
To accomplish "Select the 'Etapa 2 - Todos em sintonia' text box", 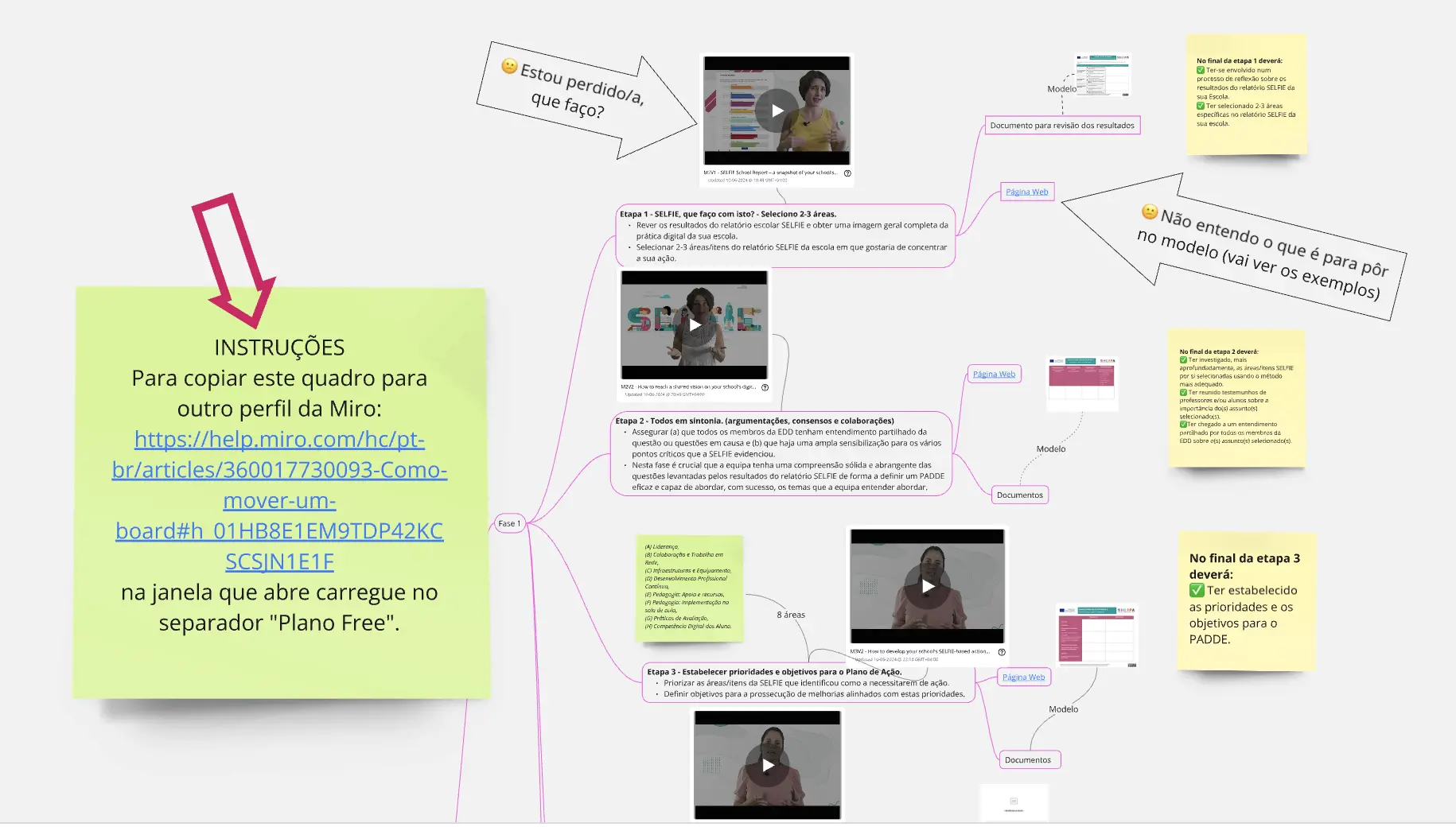I will click(781, 454).
